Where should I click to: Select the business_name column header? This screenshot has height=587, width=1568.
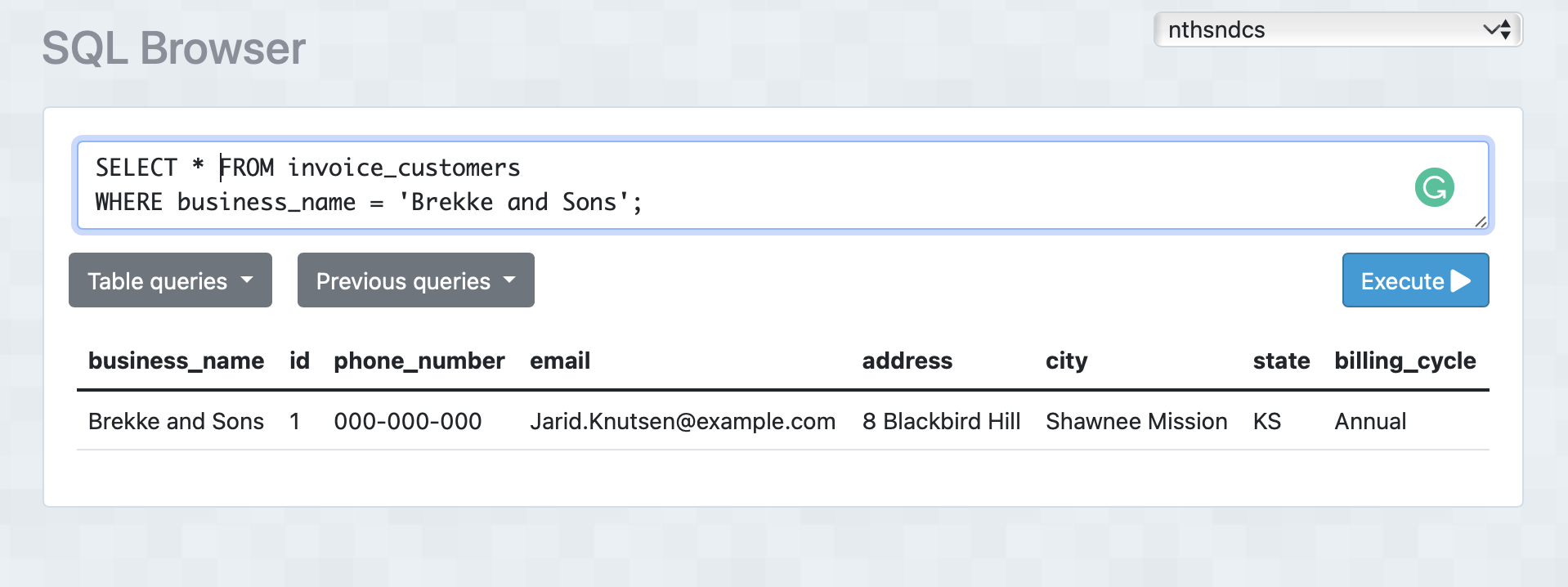point(176,361)
